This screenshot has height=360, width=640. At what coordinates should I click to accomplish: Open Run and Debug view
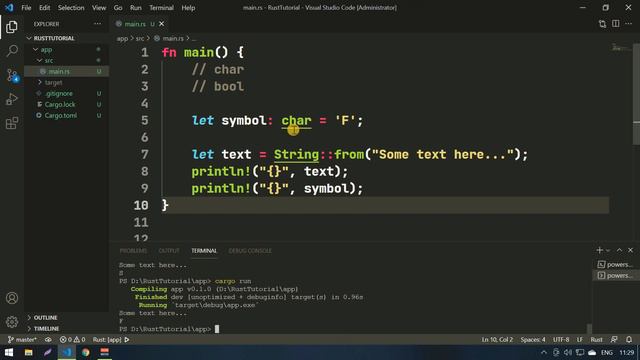coord(12,99)
